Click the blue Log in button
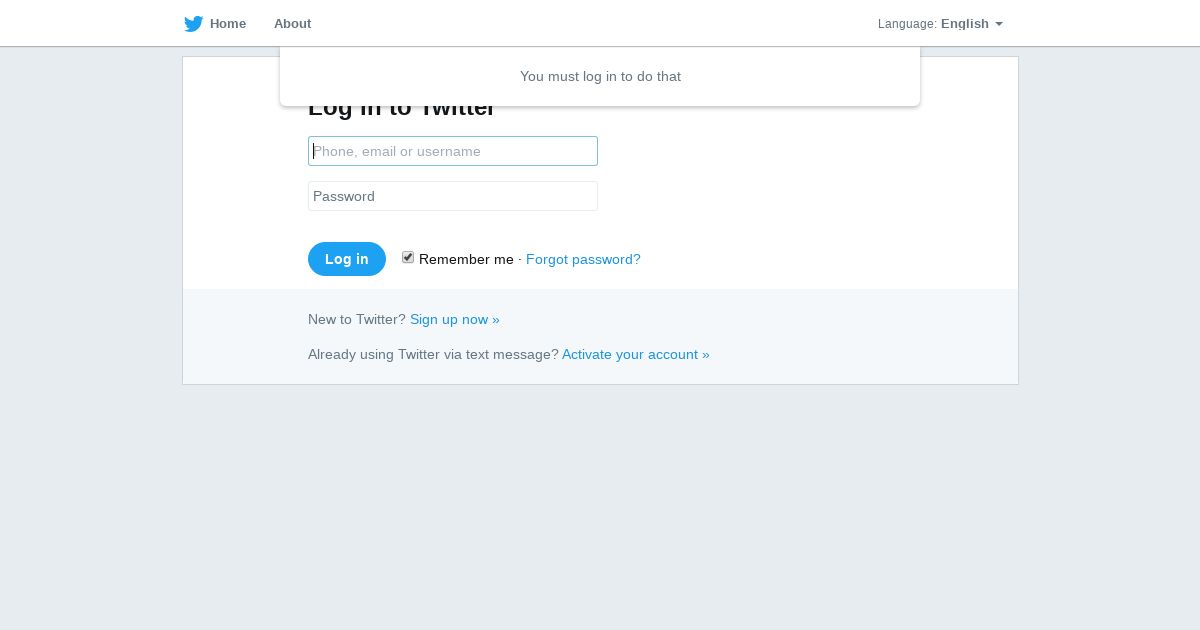This screenshot has height=630, width=1200. 347,259
